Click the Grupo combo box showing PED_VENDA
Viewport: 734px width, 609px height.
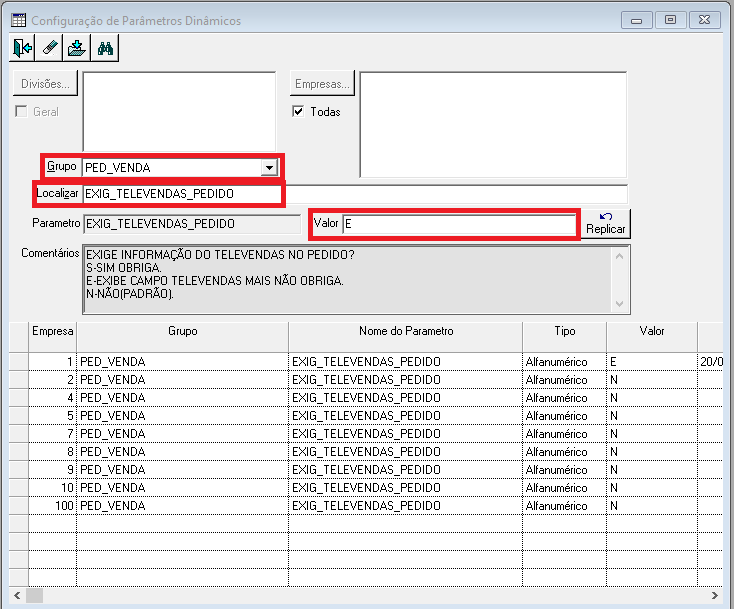pos(180,168)
